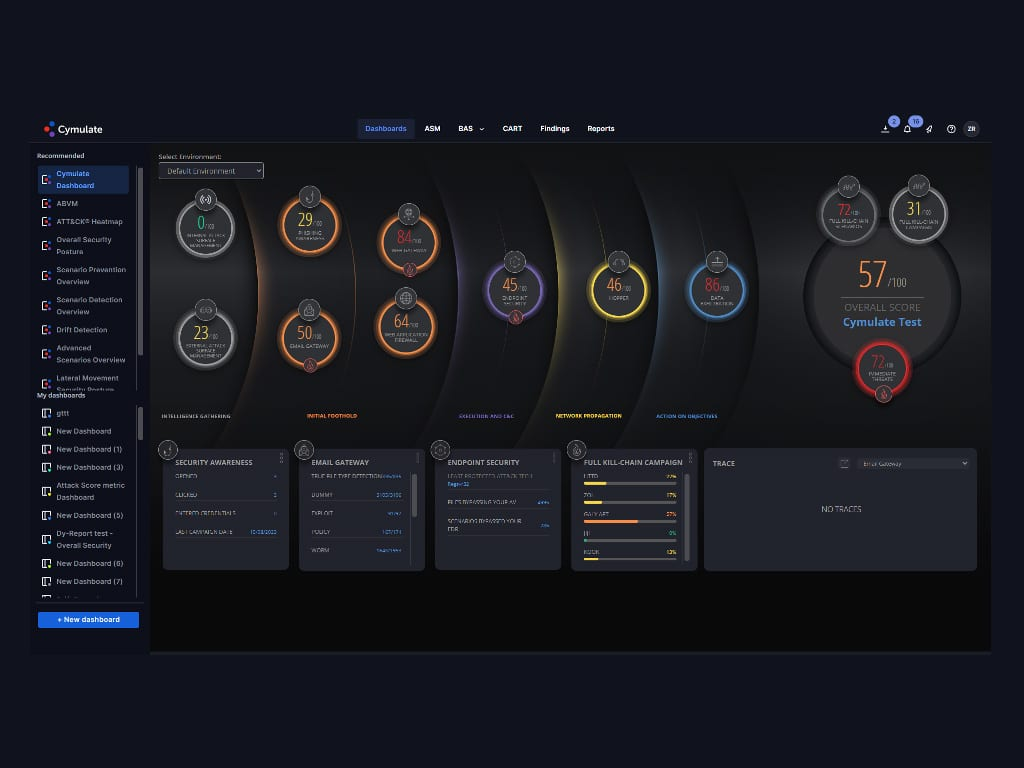Screen dimensions: 1024x768
Task: Click the 0% progress bar in kill-chain card
Action: 630,540
